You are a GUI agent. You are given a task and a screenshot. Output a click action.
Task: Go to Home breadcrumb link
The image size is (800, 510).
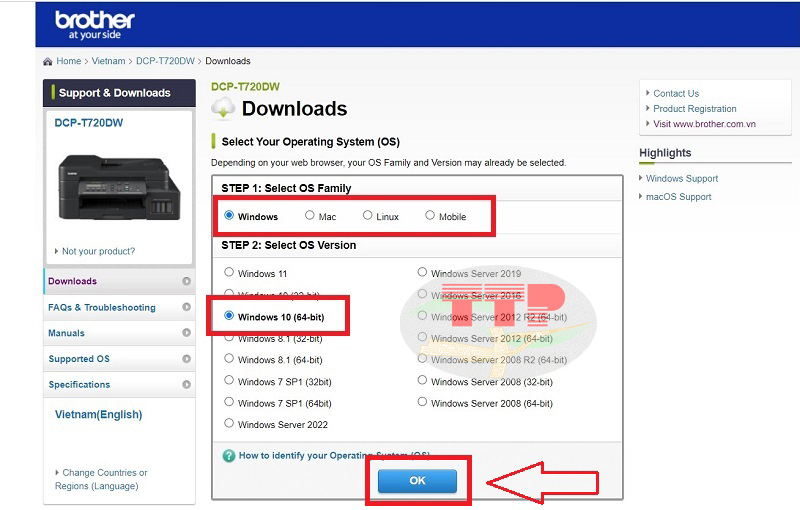69,61
